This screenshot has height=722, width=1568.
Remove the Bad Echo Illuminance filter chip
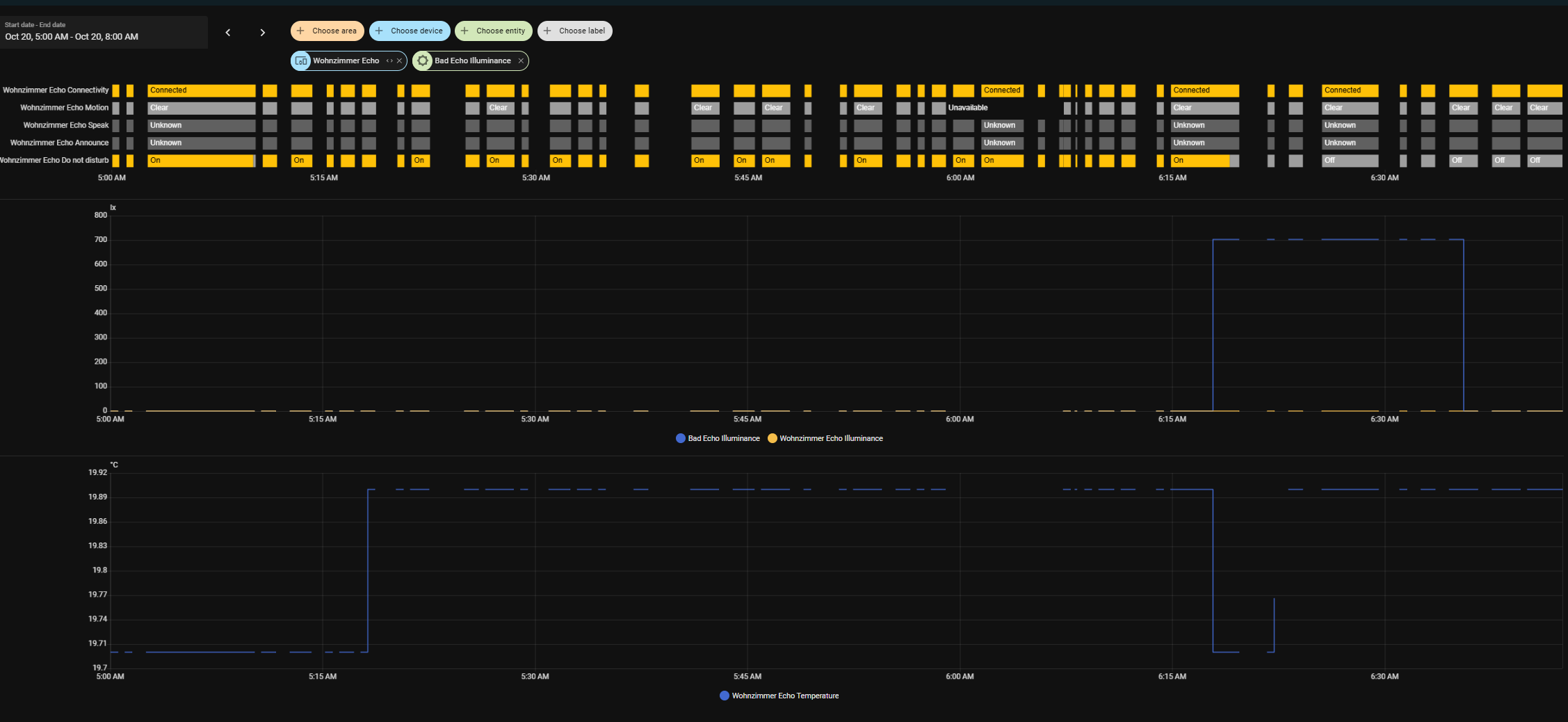521,61
